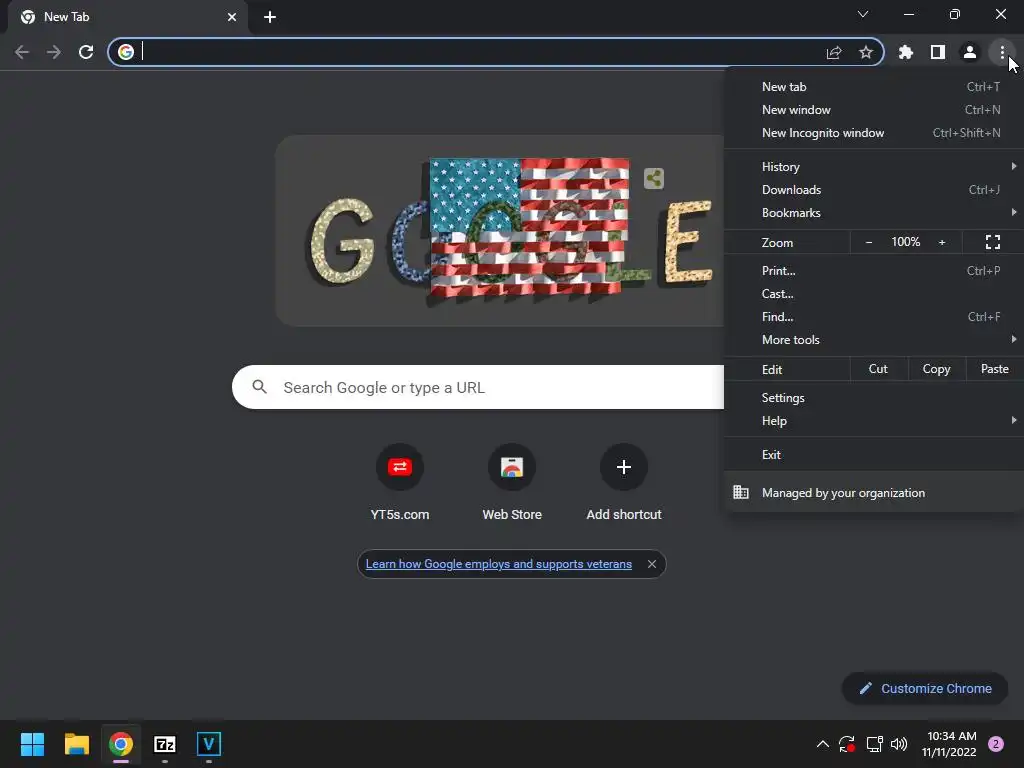Open the Web Store shortcut
This screenshot has width=1024, height=768.
coord(512,483)
